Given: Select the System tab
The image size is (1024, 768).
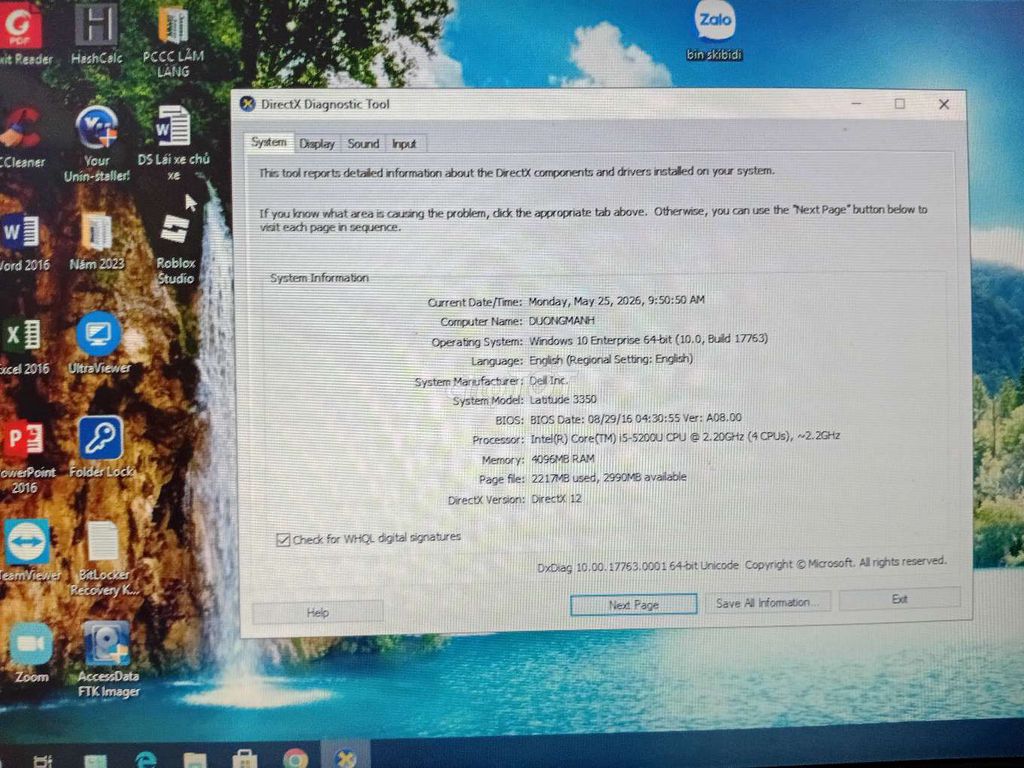Looking at the screenshot, I should (x=268, y=142).
